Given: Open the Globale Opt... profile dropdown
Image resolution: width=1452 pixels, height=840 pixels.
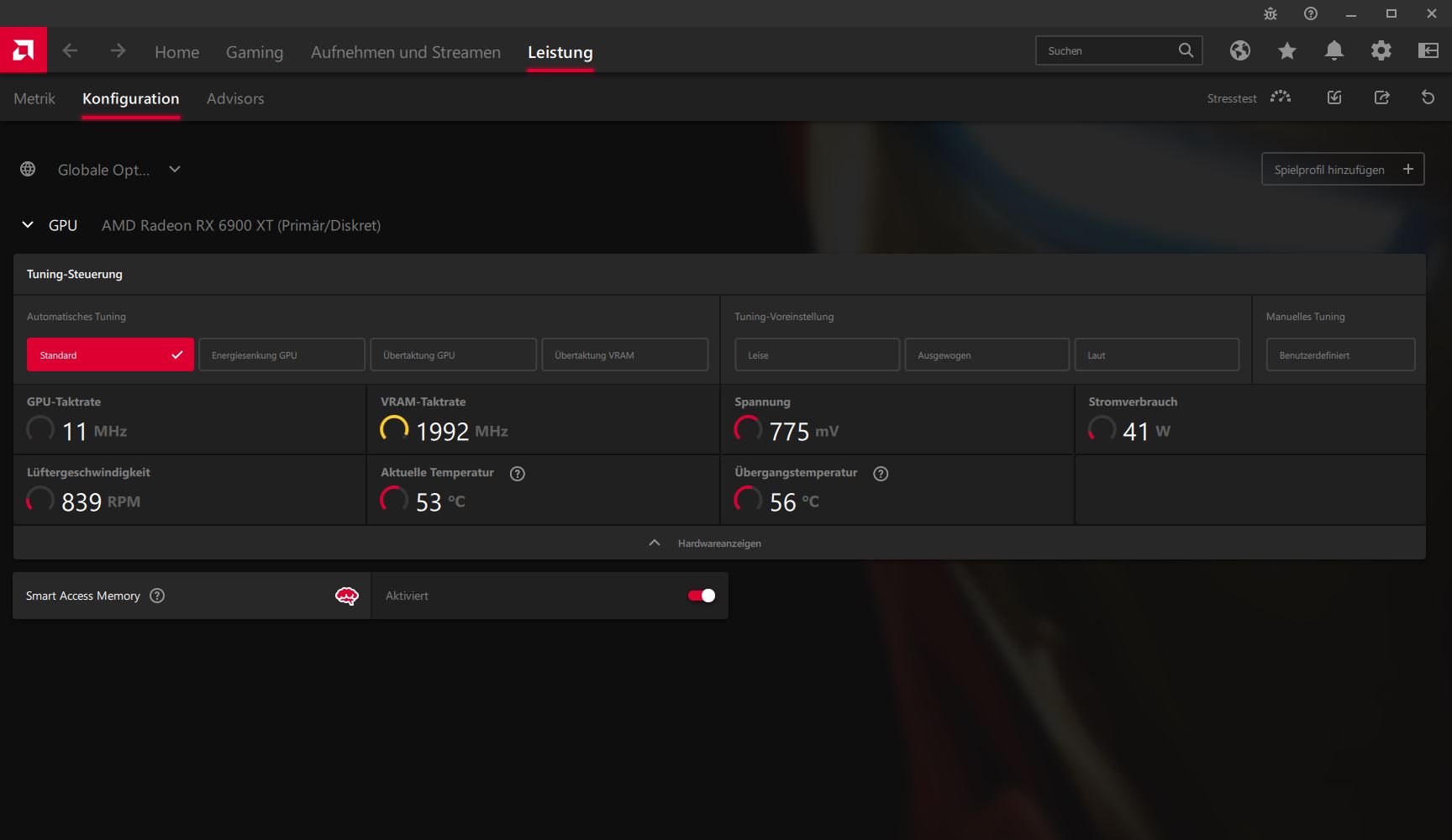Looking at the screenshot, I should [x=119, y=170].
